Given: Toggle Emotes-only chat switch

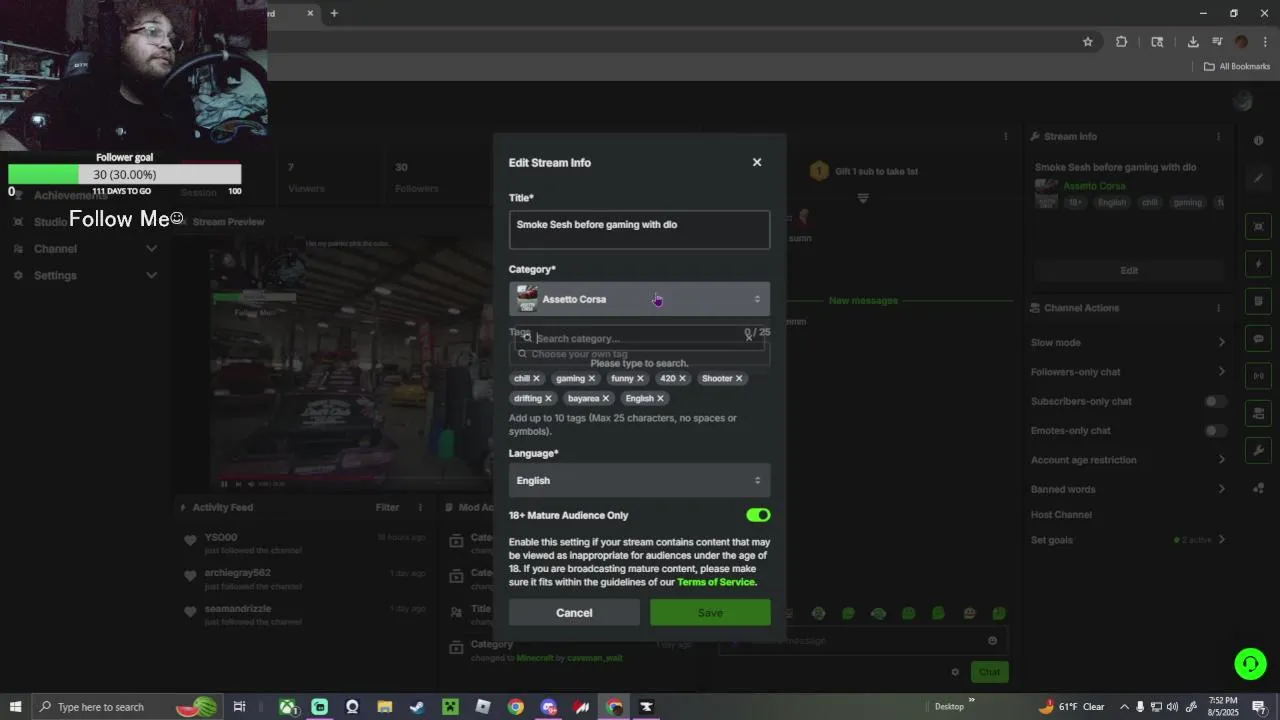Looking at the screenshot, I should pyautogui.click(x=1215, y=430).
